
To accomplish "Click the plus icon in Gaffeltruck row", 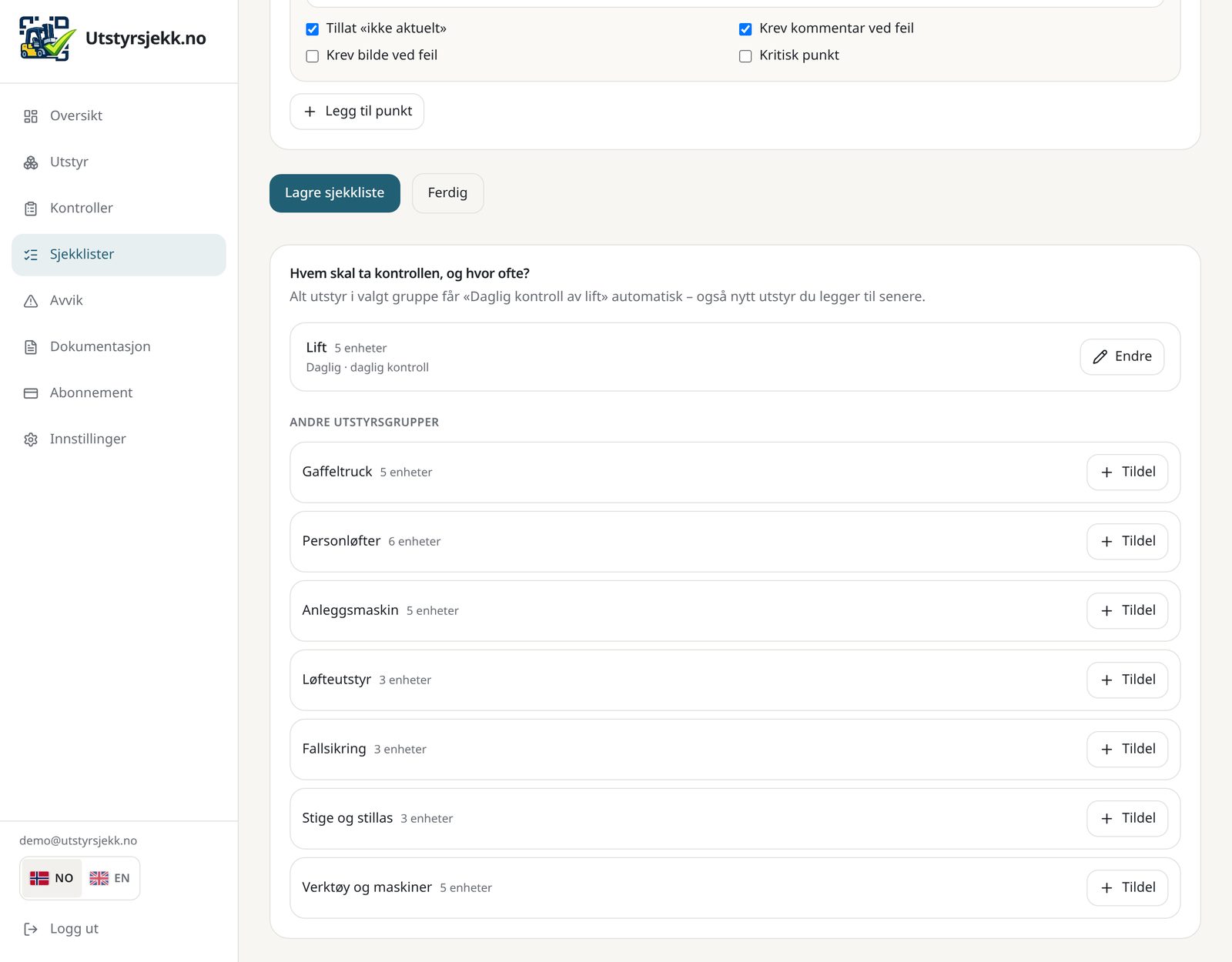I will point(1106,473).
